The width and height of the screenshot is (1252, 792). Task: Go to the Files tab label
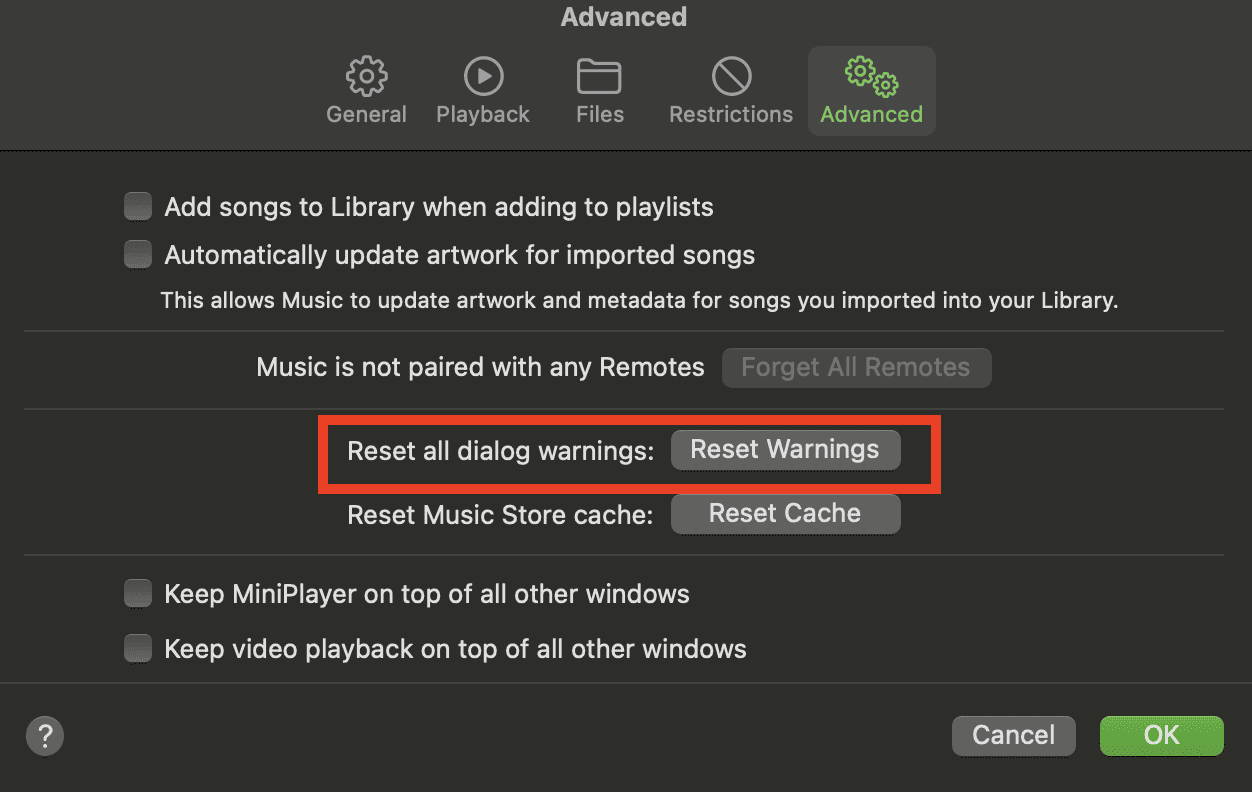[x=600, y=115]
